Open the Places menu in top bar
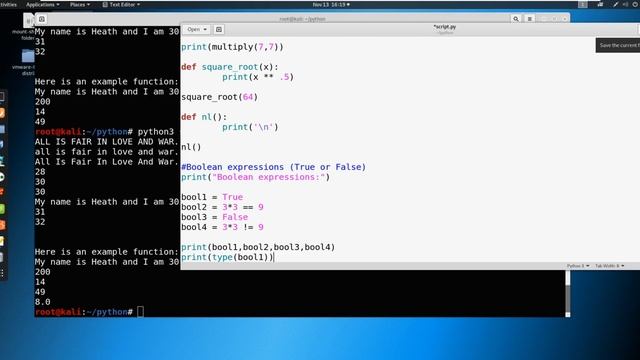The image size is (640, 360). point(80,4)
